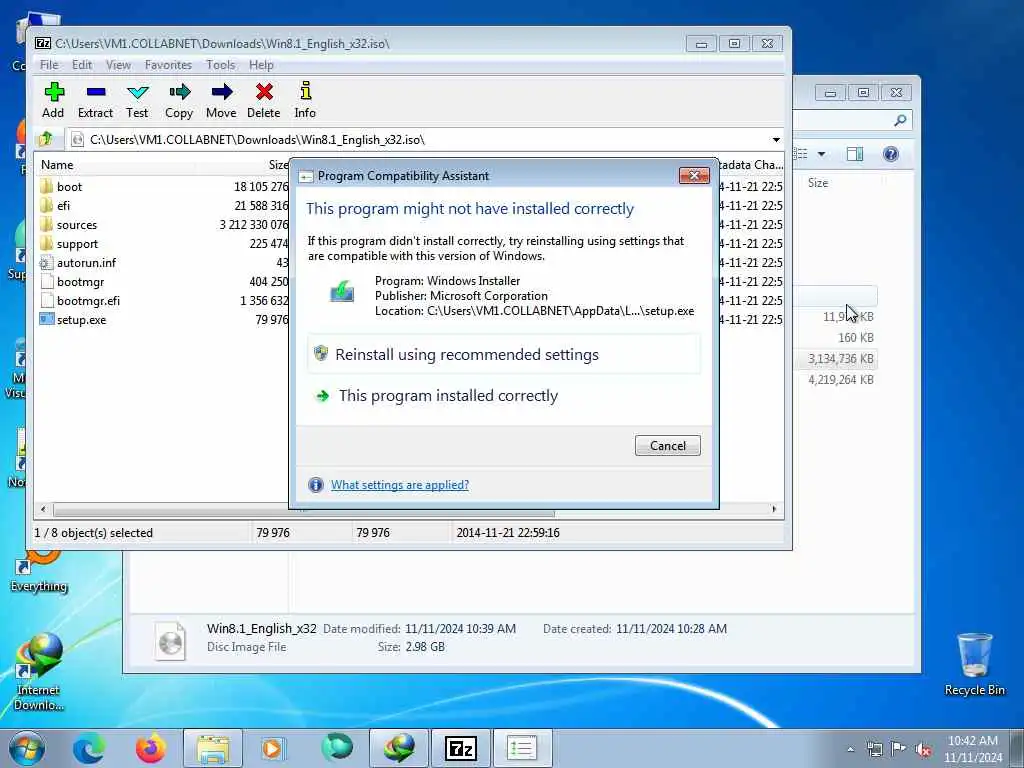Choose This program installed correctly
Viewport: 1024px width, 768px height.
pyautogui.click(x=504, y=396)
